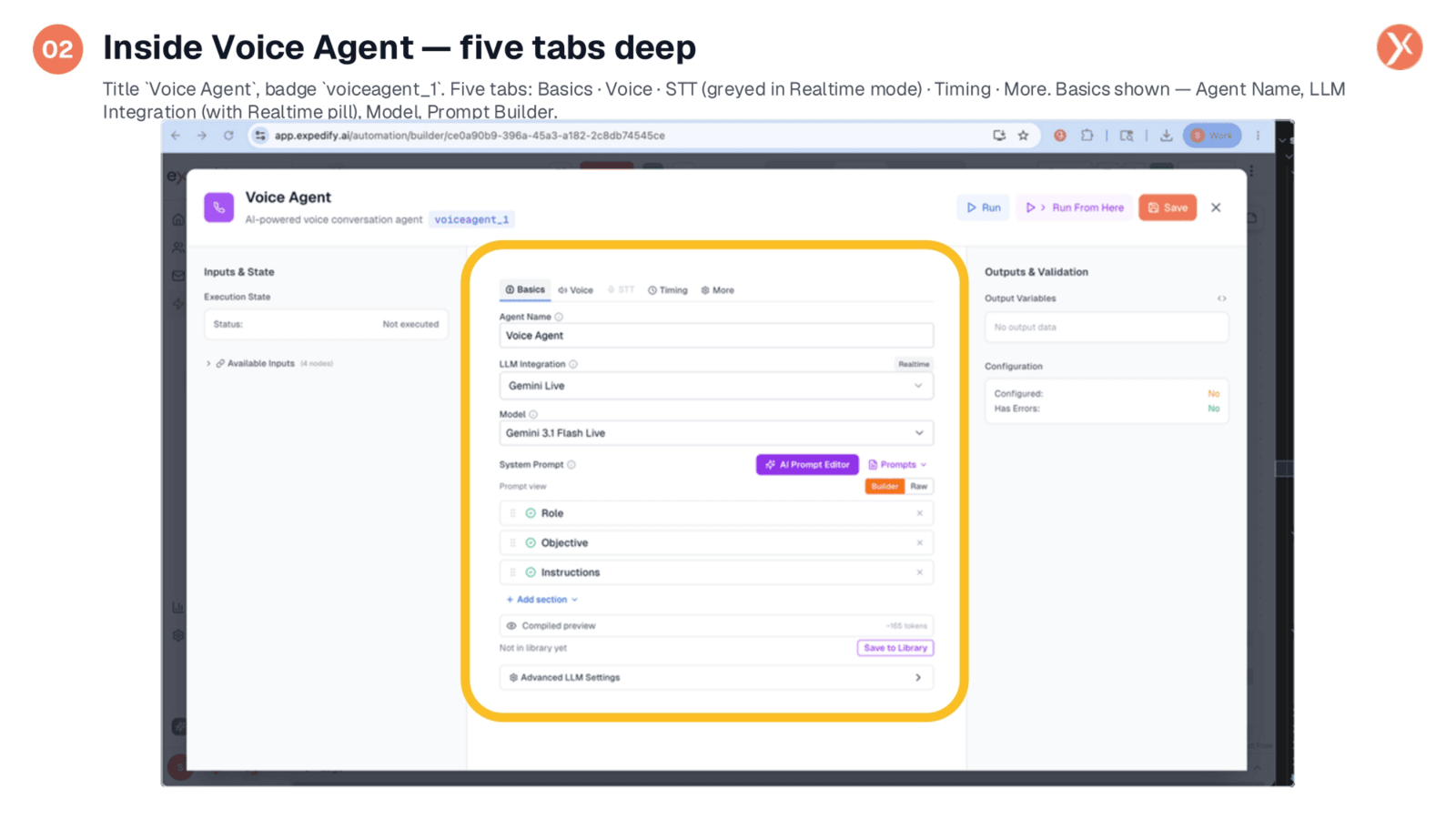Reload the page in the browser

click(x=228, y=136)
